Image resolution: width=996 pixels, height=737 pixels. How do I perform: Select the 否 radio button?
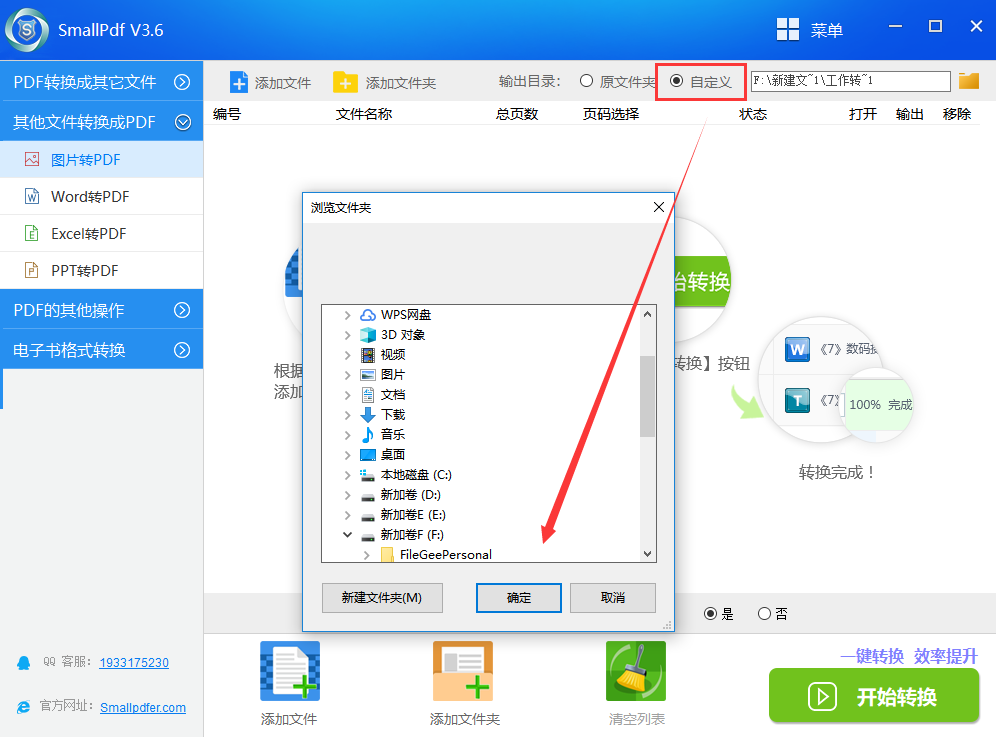(x=764, y=614)
